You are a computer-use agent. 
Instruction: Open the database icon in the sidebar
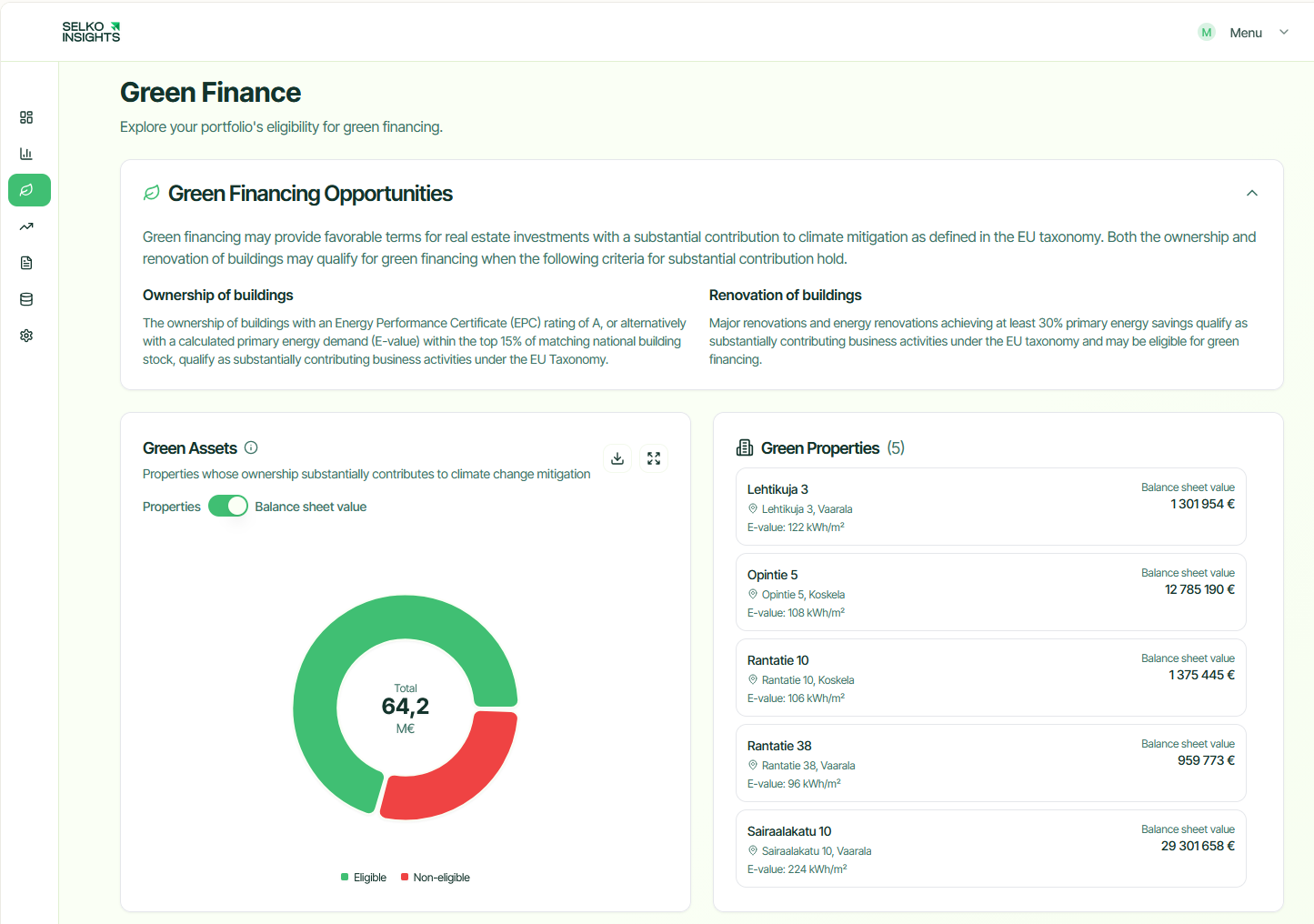tap(26, 299)
